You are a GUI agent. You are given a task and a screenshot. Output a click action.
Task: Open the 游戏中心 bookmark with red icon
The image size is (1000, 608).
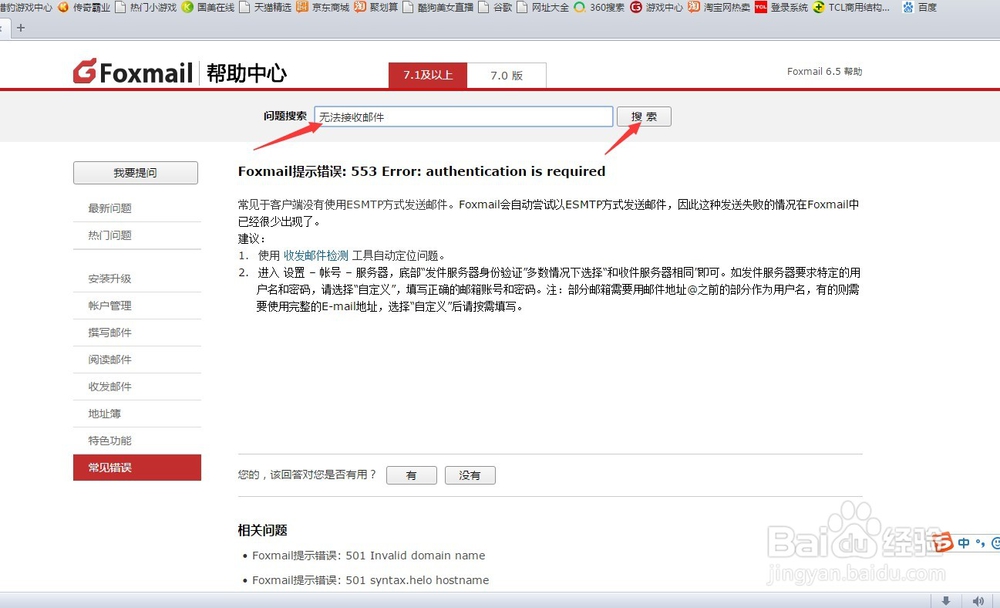[x=656, y=8]
